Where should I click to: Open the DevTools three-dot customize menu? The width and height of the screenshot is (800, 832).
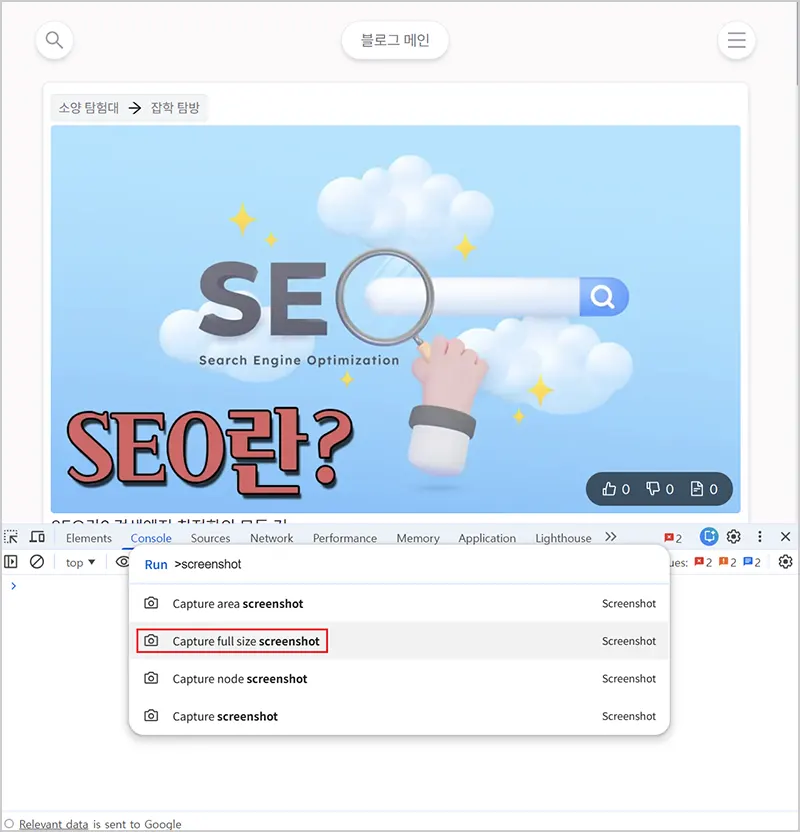759,537
